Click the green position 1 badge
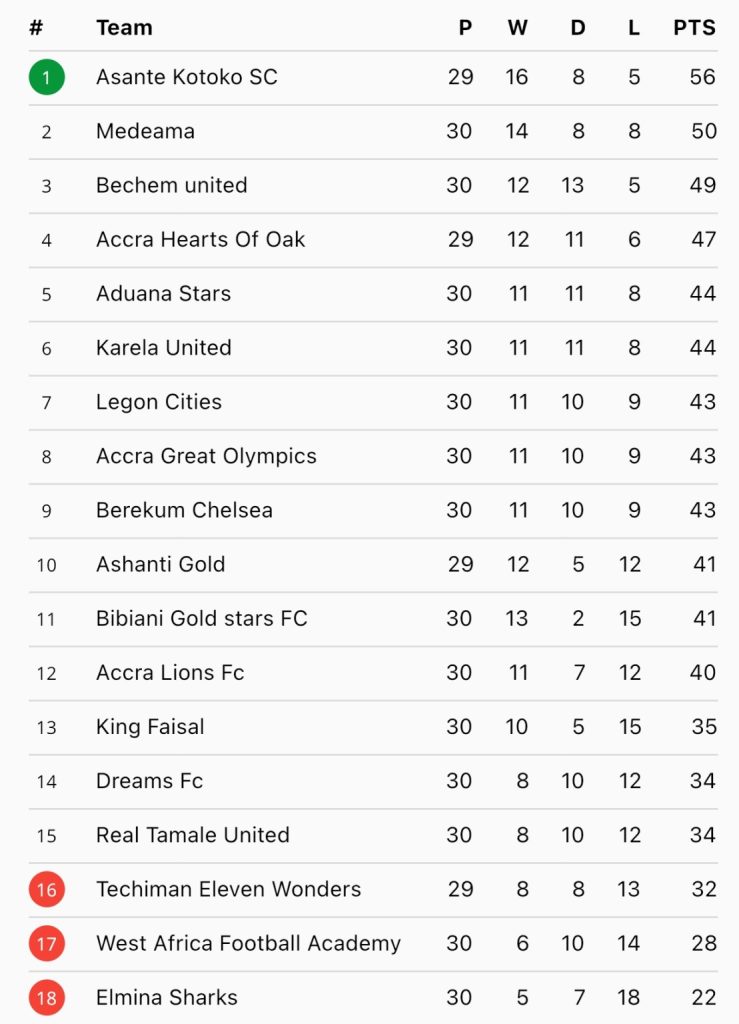This screenshot has height=1024, width=739. click(46, 77)
